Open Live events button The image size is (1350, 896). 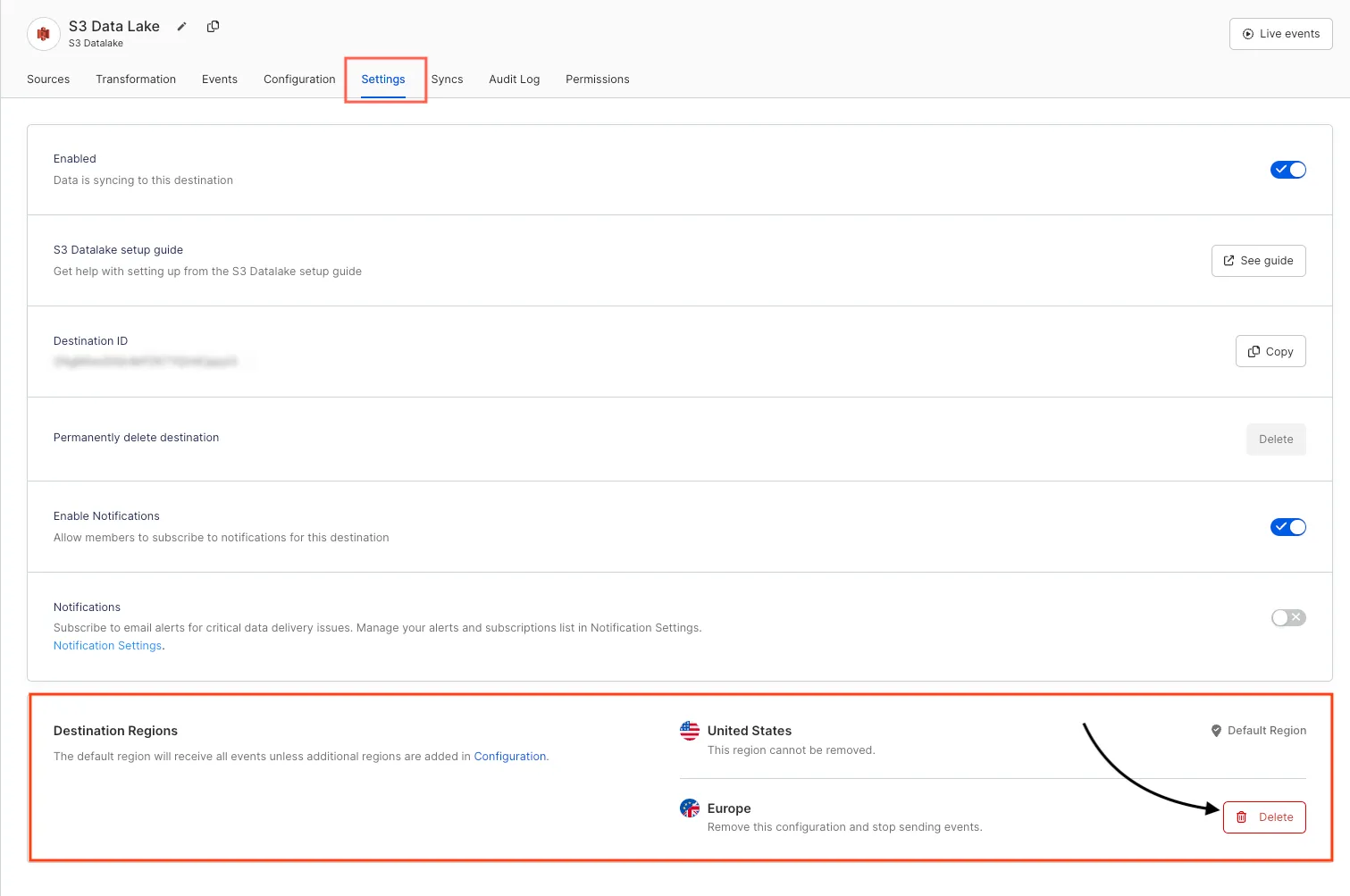click(x=1281, y=34)
